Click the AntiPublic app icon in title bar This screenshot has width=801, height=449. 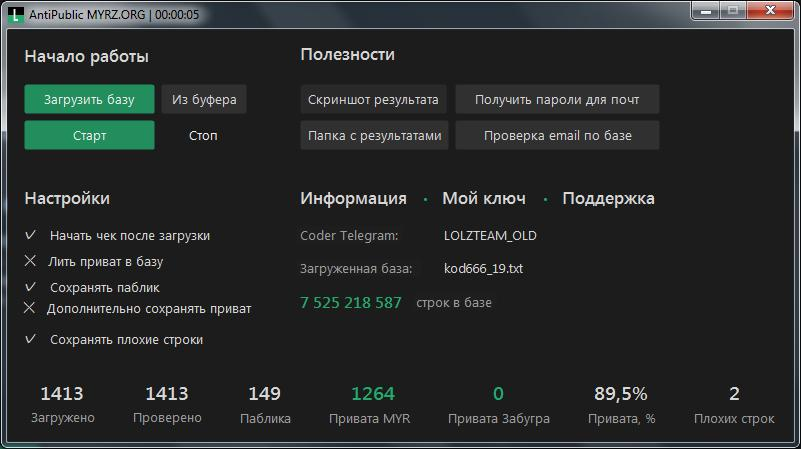(16, 14)
